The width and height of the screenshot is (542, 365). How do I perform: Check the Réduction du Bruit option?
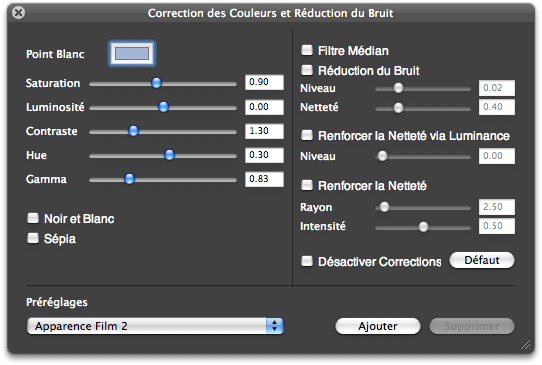pyautogui.click(x=307, y=70)
